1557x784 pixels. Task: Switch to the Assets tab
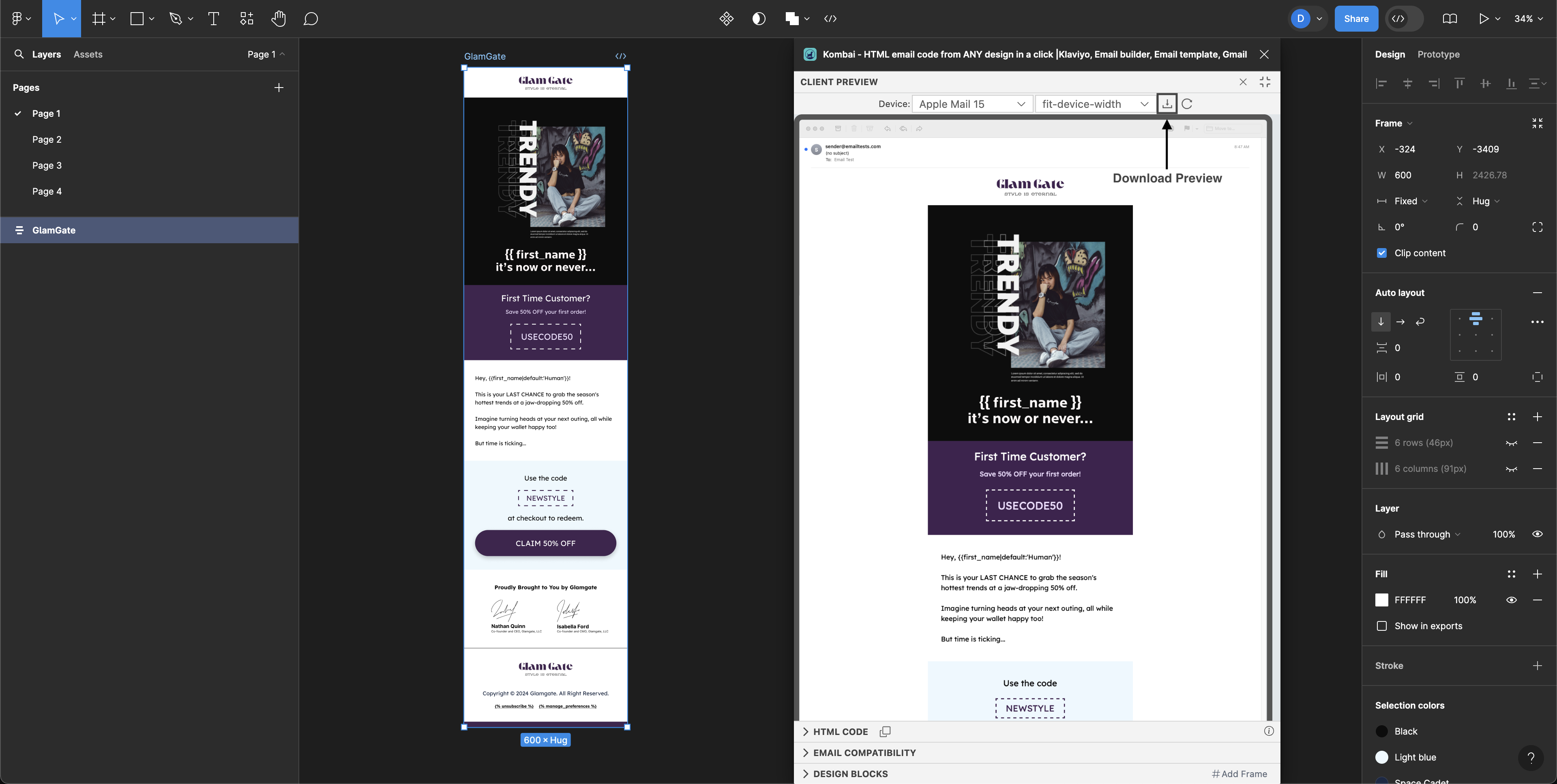coord(88,54)
